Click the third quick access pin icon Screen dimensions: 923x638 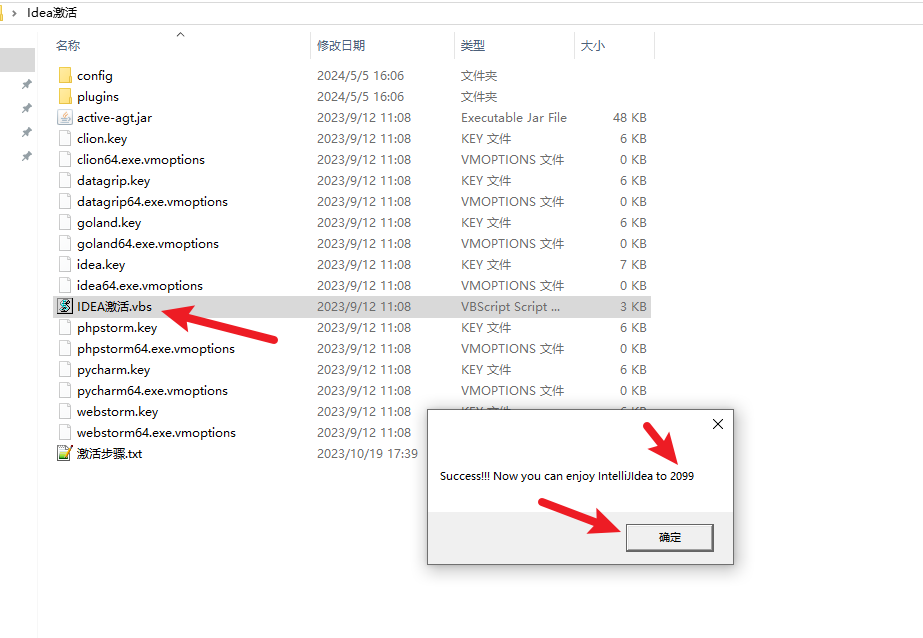coord(26,132)
